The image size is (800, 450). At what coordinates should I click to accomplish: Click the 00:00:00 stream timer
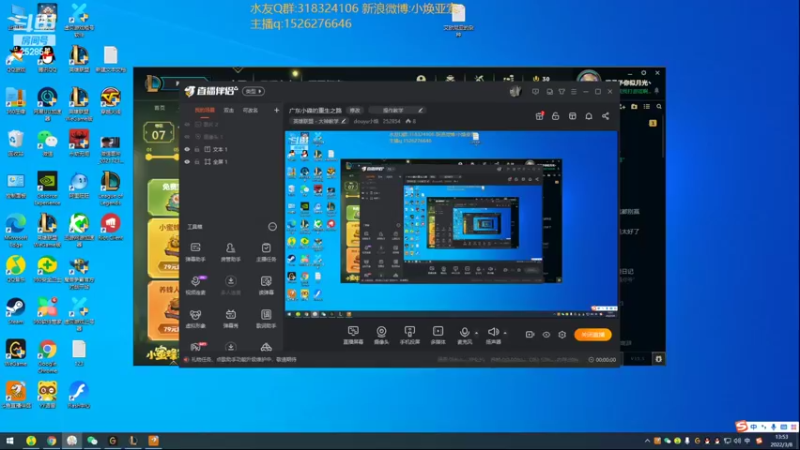click(x=602, y=360)
